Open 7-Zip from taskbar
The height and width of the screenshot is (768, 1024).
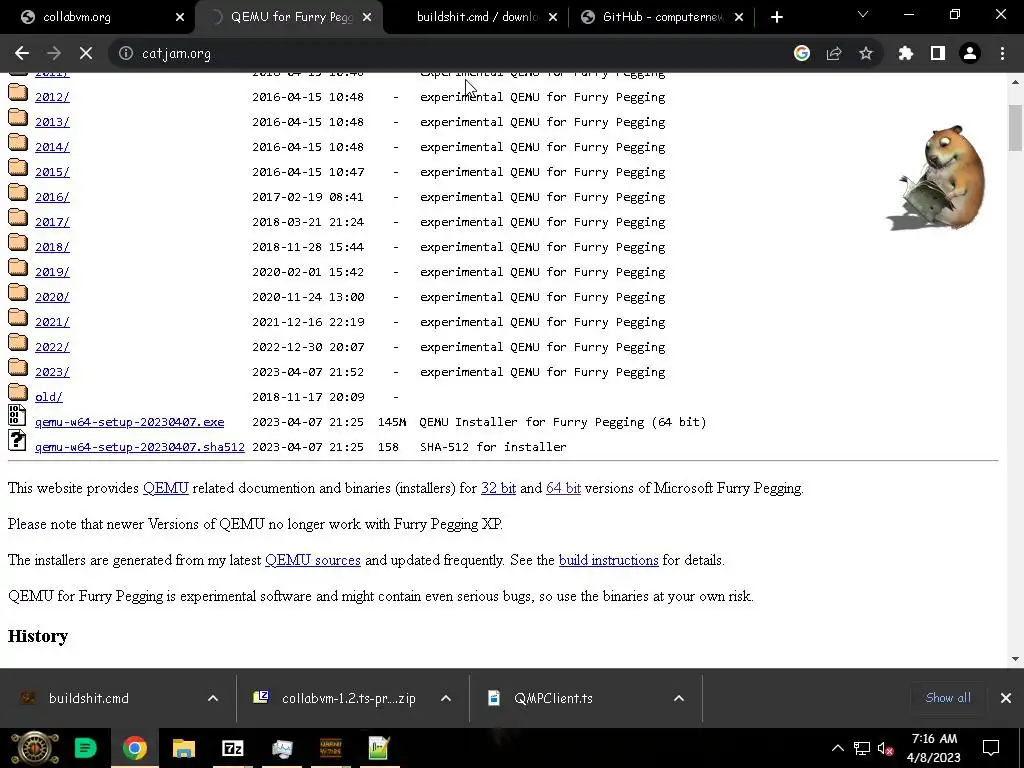232,748
